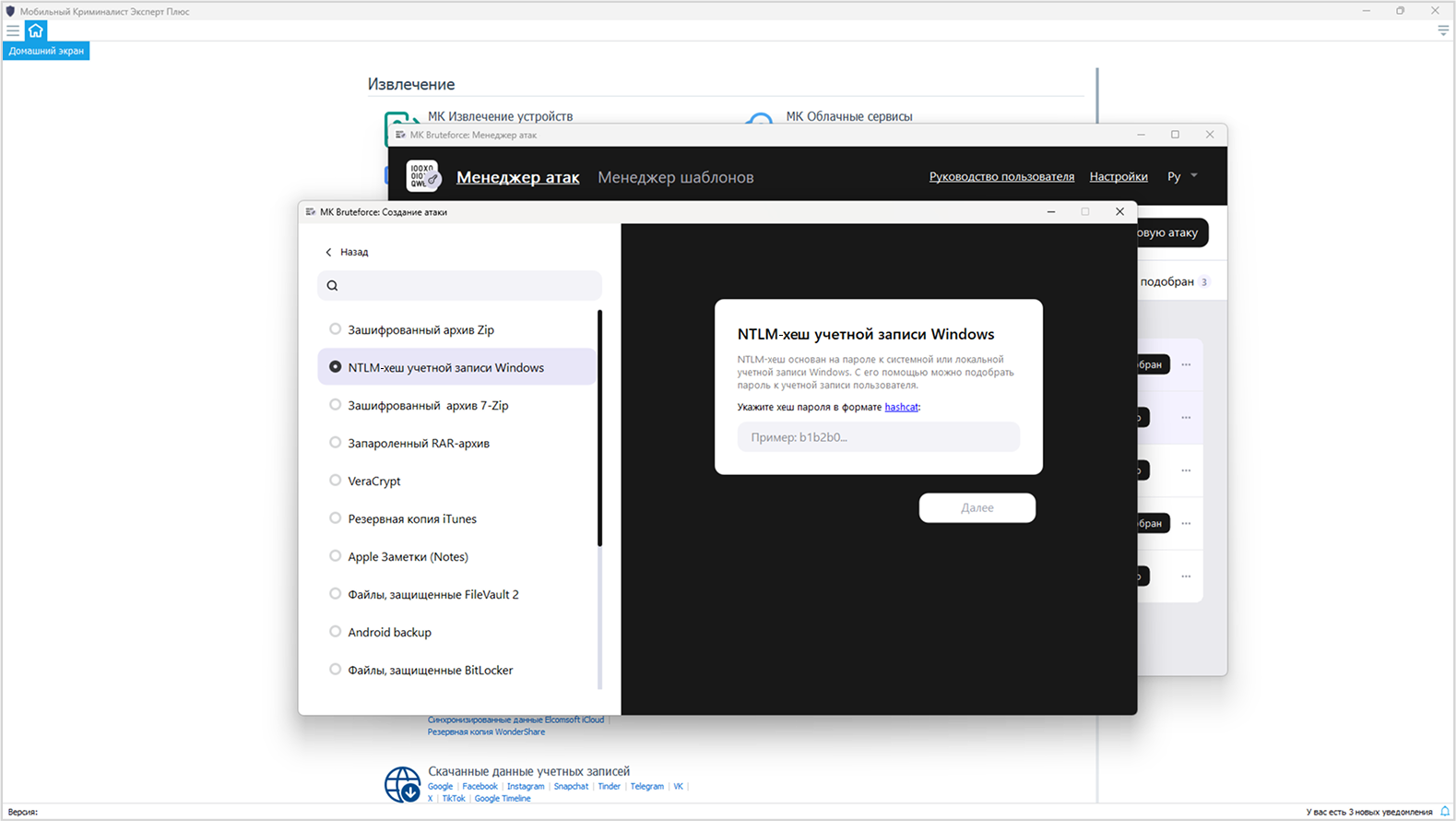Choose Файлы, защищенные BitLocker option

pyautogui.click(x=456, y=670)
